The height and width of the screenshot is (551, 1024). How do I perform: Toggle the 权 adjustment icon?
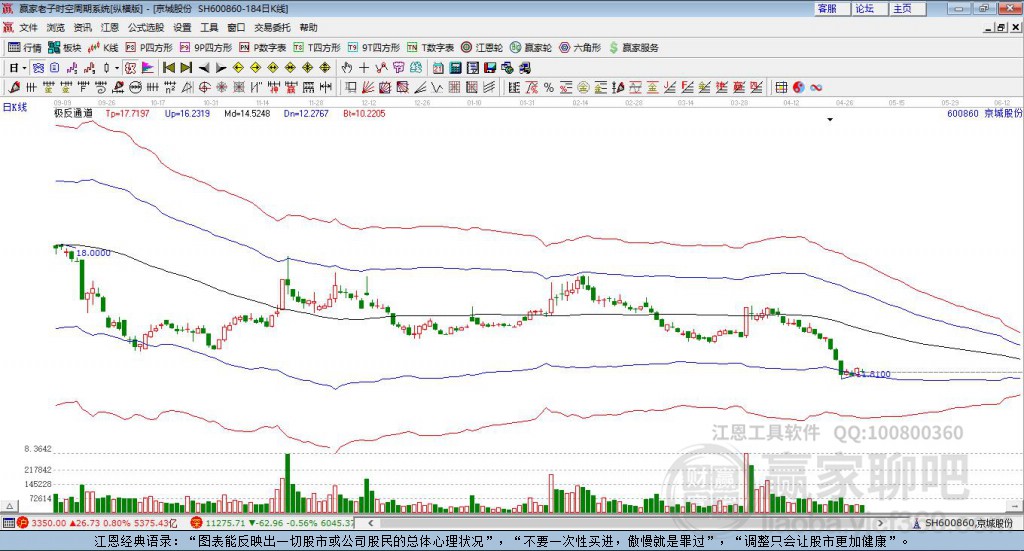pos(130,68)
